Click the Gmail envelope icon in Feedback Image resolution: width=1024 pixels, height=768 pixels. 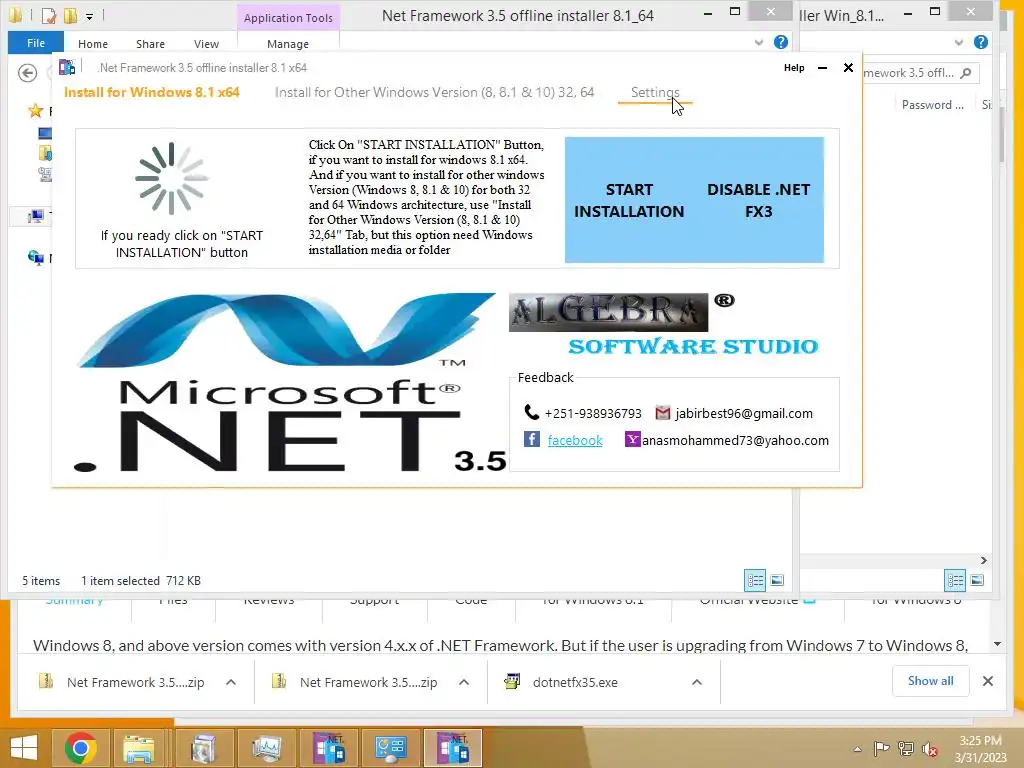(x=662, y=413)
